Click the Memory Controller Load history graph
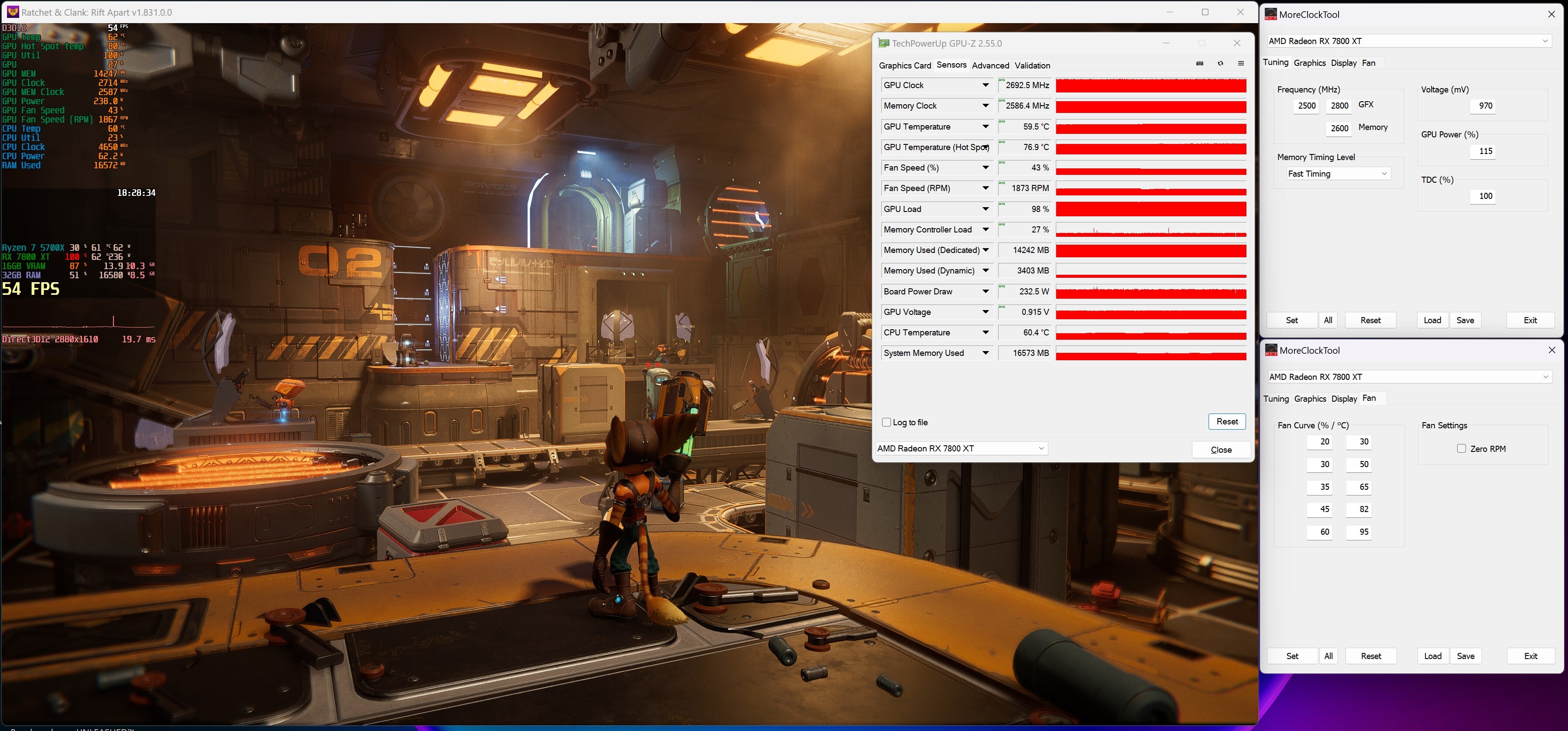 coord(1150,230)
